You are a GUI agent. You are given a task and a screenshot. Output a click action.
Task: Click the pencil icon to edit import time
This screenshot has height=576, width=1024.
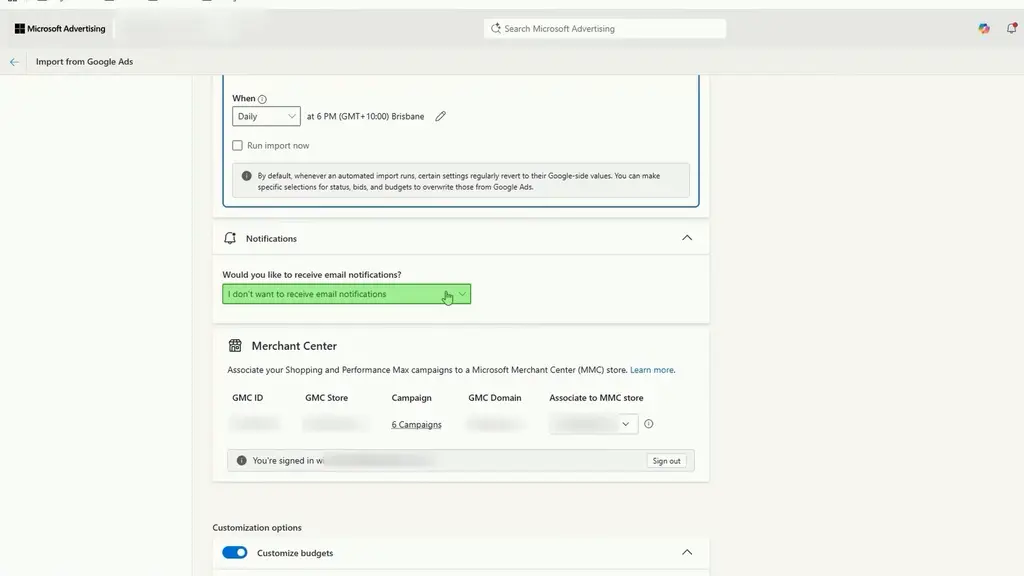(441, 116)
